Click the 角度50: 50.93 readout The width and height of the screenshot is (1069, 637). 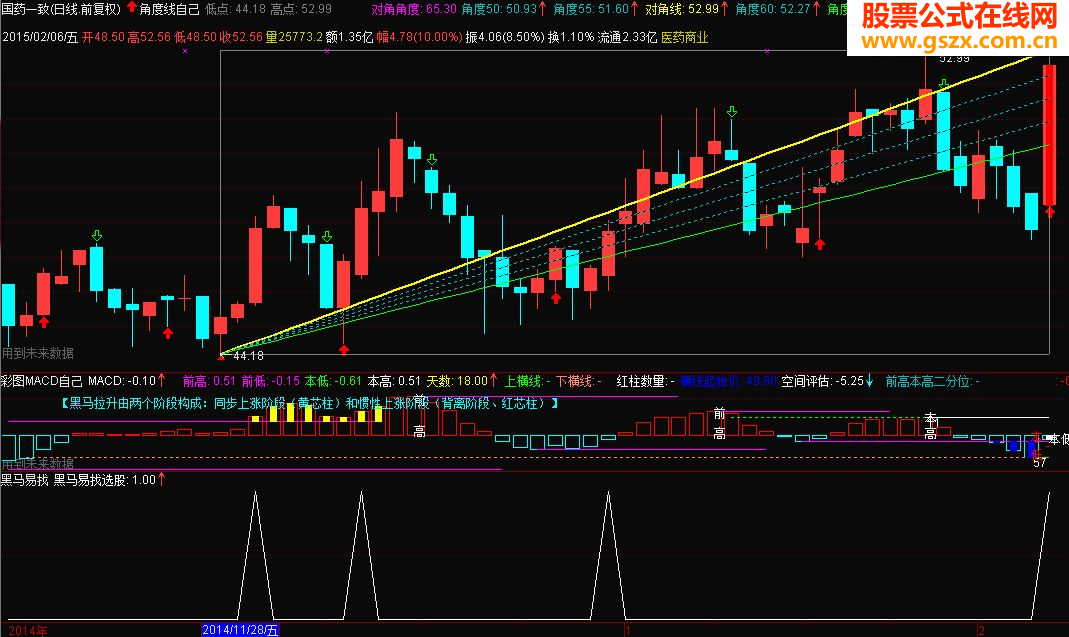pos(499,9)
